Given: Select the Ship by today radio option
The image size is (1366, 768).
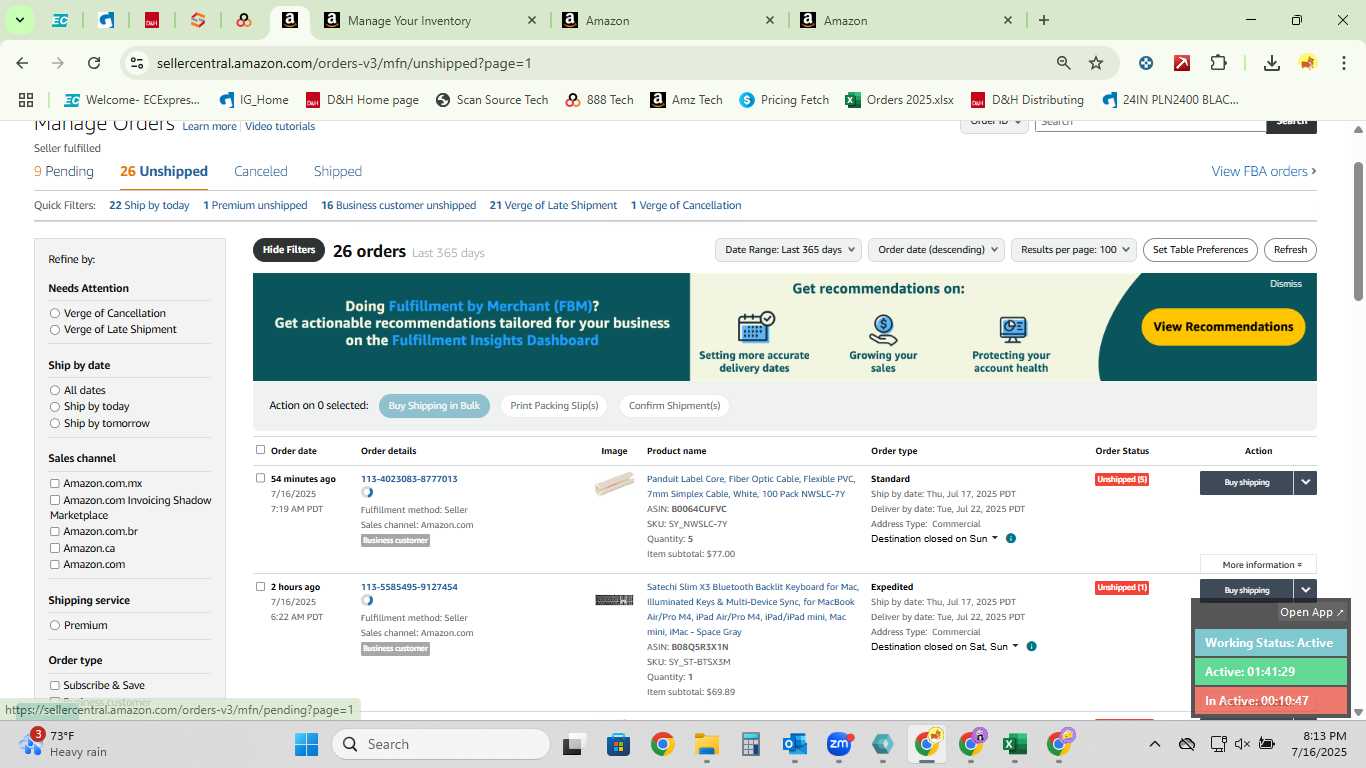Looking at the screenshot, I should point(55,407).
